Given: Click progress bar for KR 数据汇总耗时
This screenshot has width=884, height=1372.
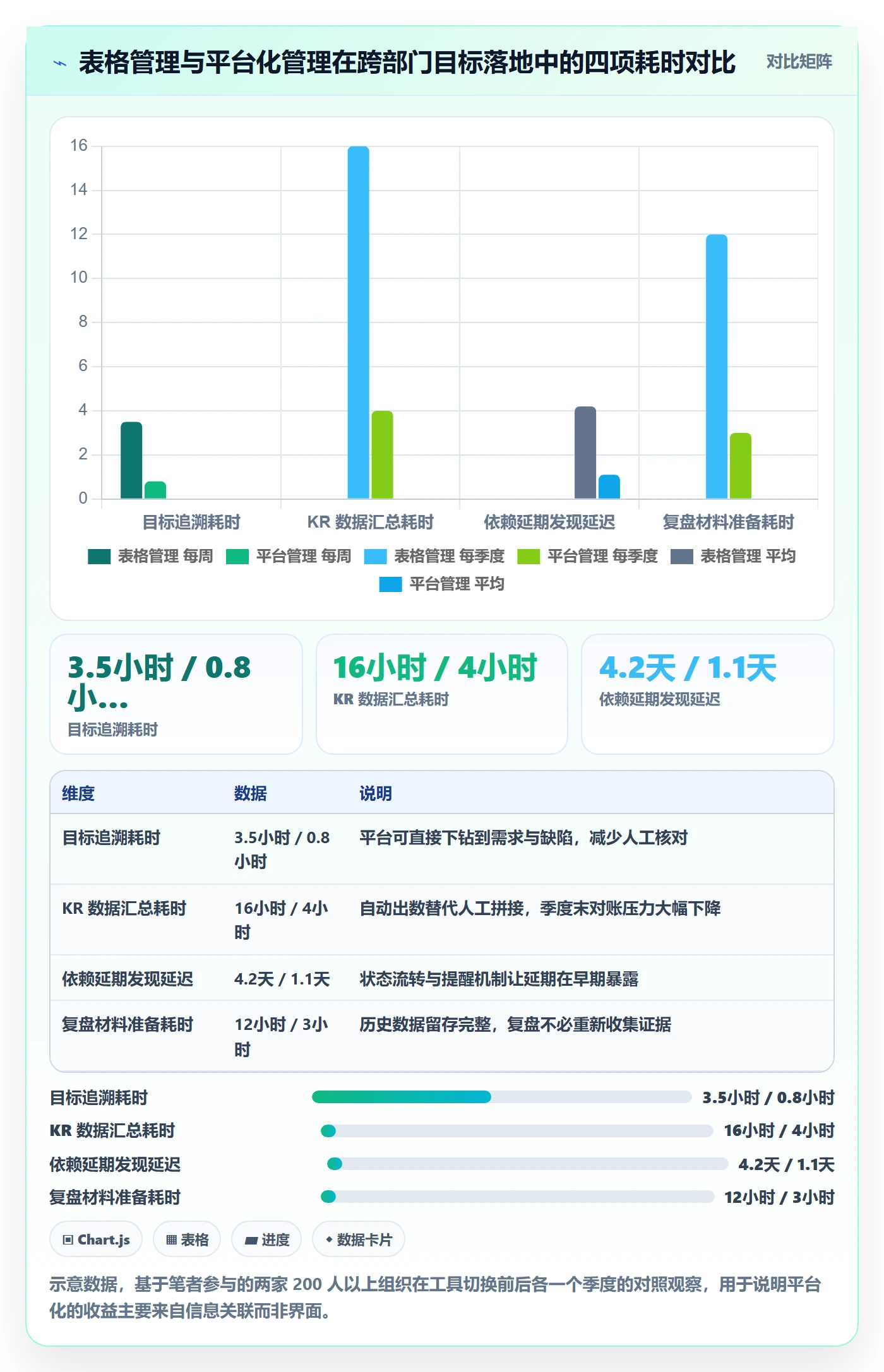Looking at the screenshot, I should click(x=517, y=1131).
